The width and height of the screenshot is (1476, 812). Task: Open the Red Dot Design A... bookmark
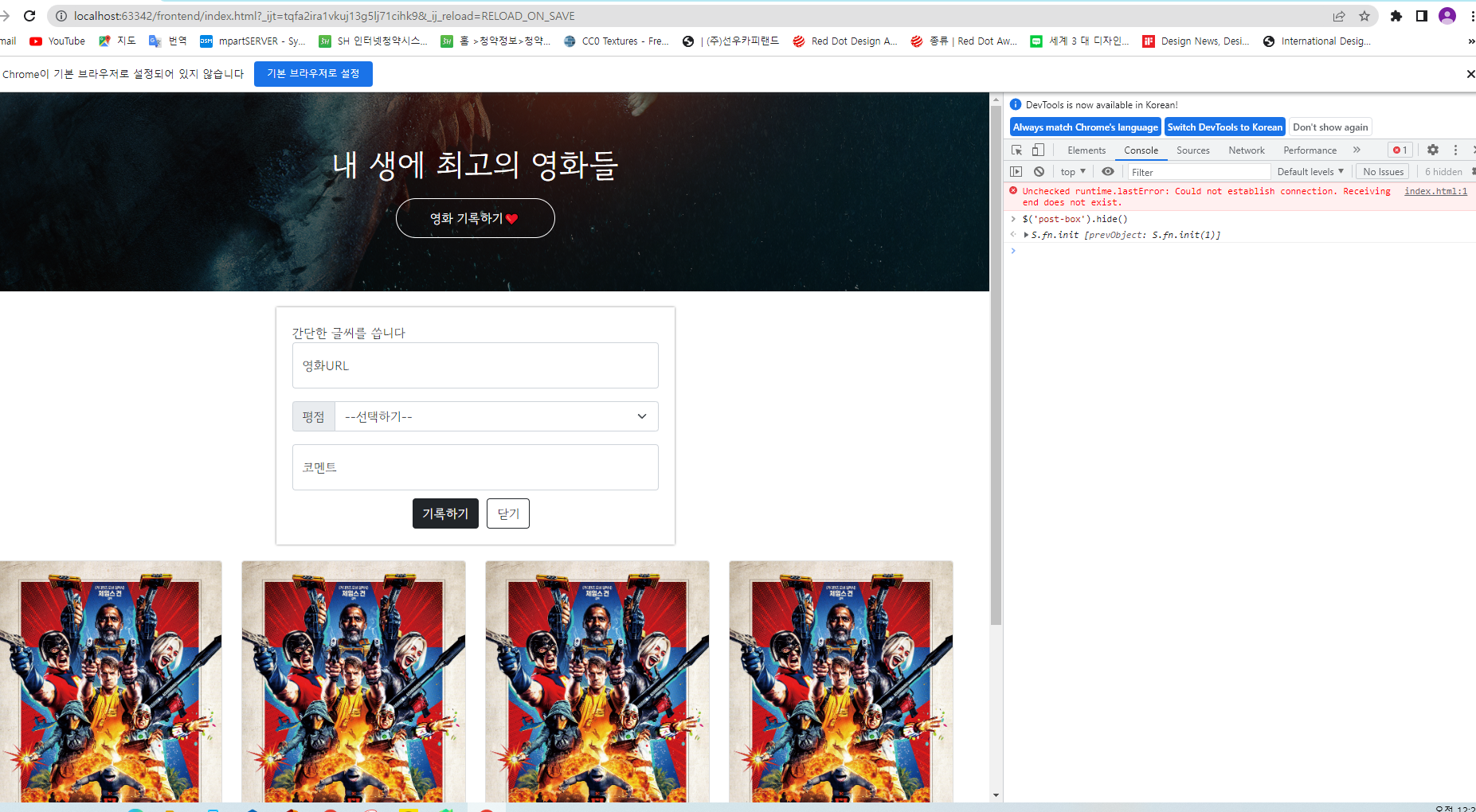coord(845,41)
